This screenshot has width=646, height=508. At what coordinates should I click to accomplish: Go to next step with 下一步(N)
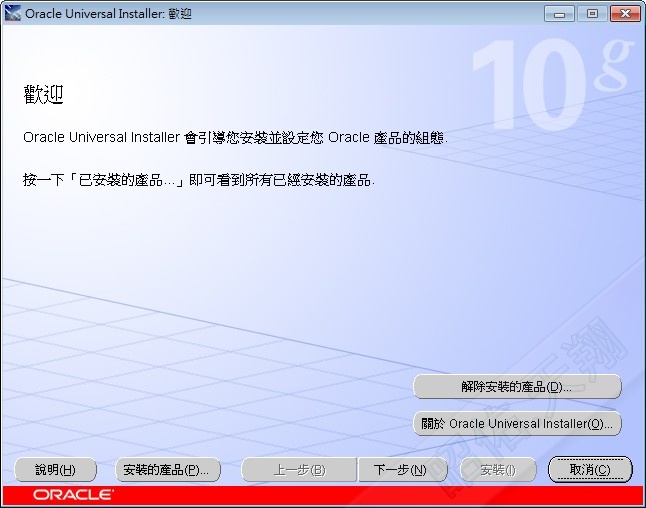pyautogui.click(x=402, y=470)
